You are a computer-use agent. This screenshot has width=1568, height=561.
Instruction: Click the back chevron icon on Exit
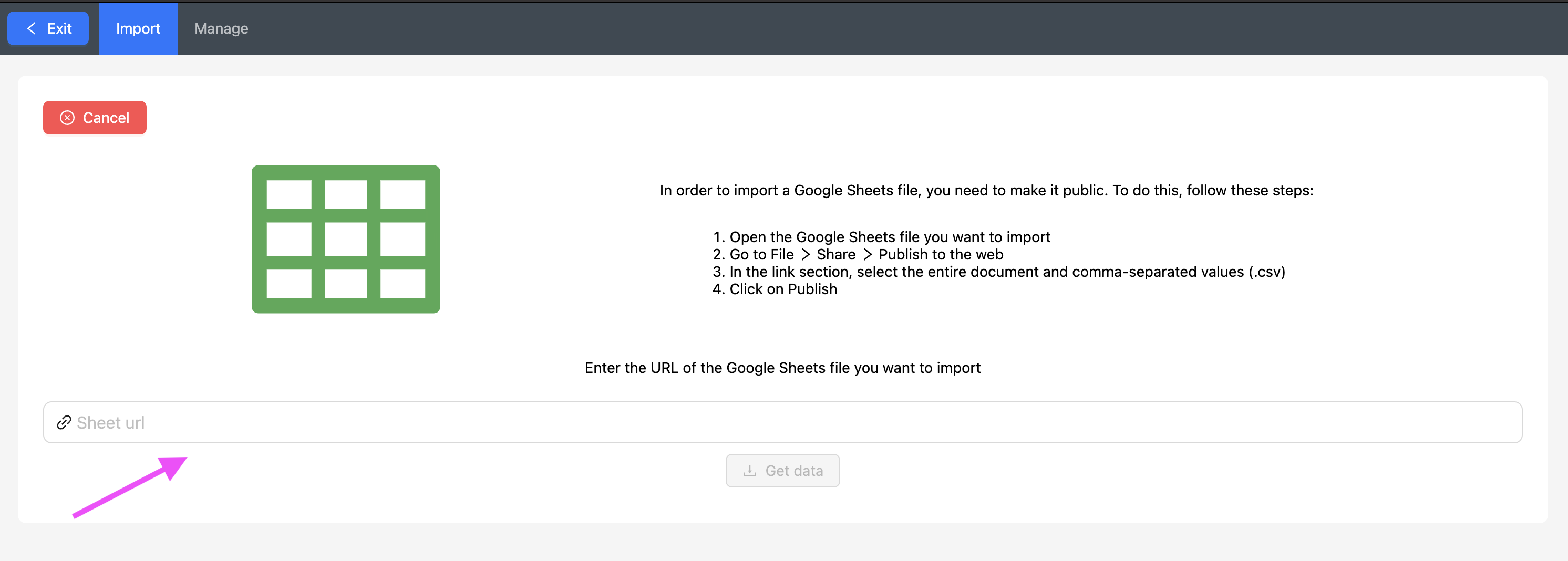click(32, 28)
